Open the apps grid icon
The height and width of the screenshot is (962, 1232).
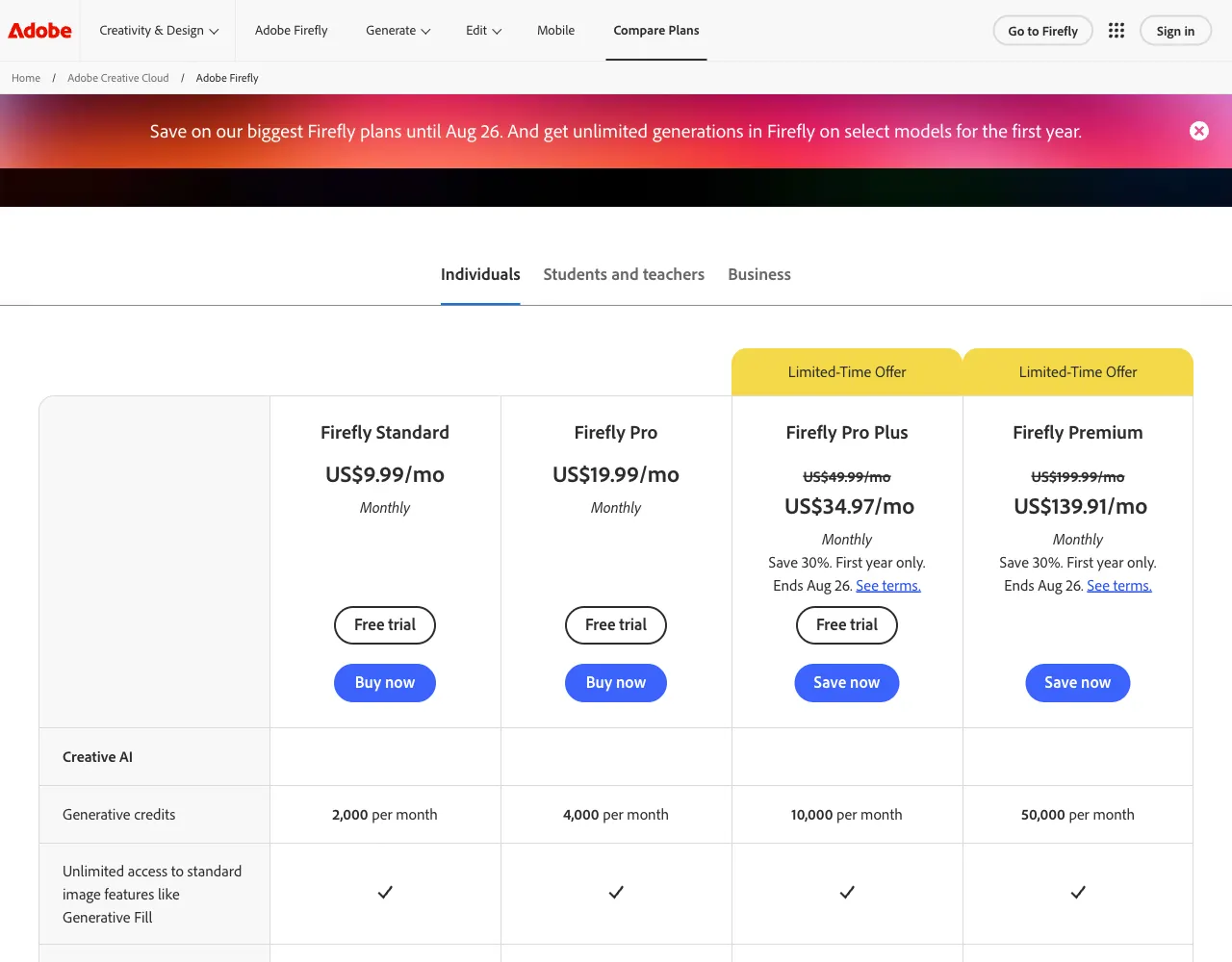1116,31
